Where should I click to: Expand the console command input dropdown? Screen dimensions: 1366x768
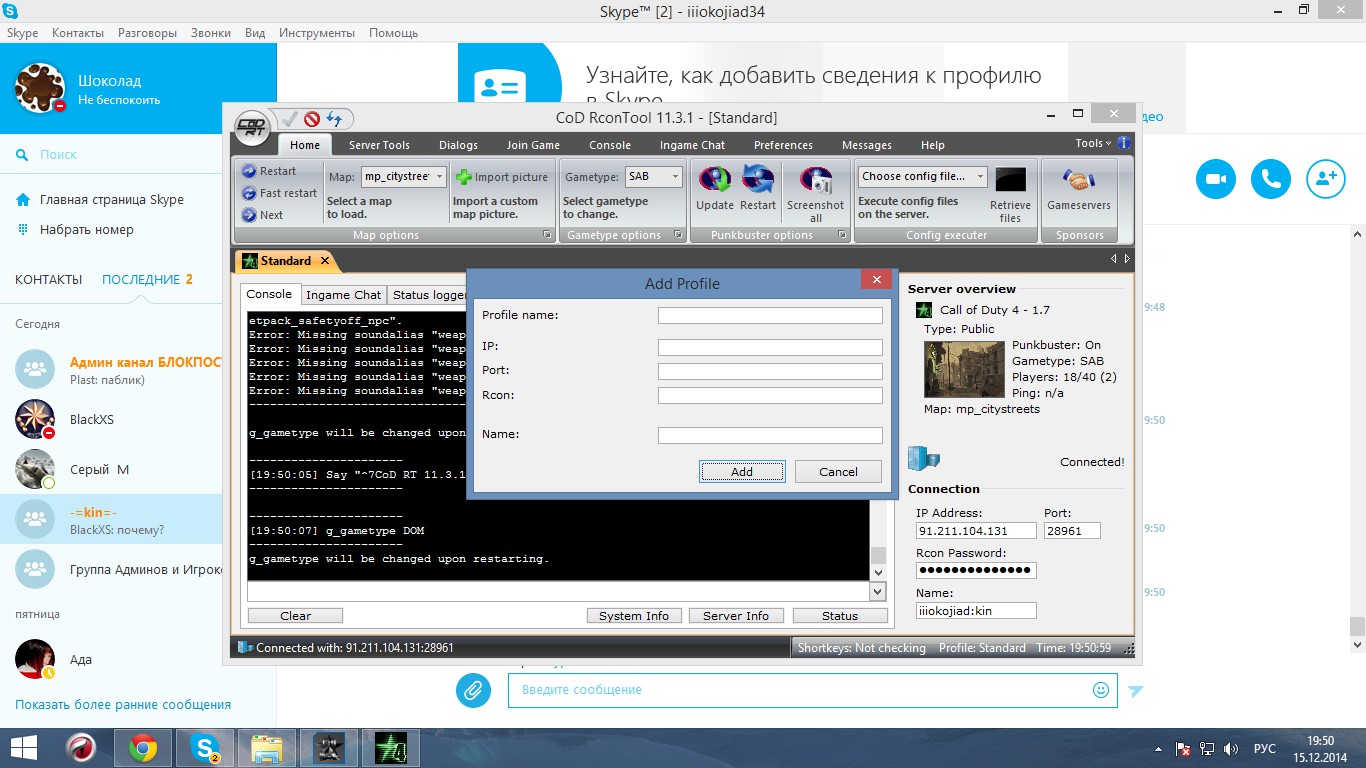click(878, 592)
